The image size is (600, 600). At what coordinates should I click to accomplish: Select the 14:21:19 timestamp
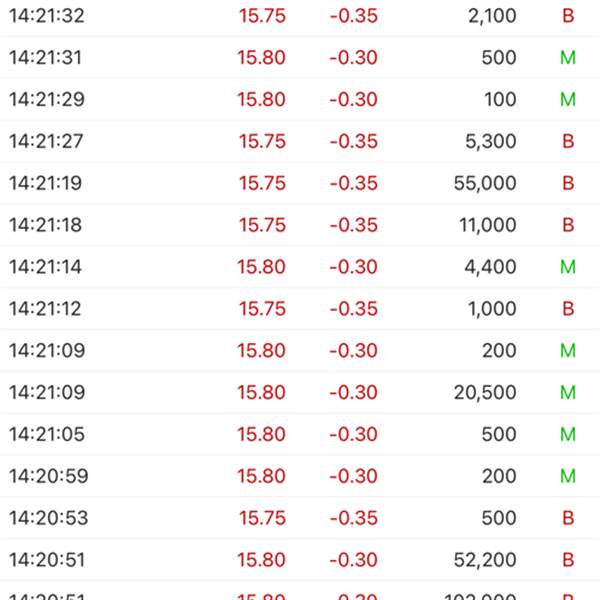(46, 183)
